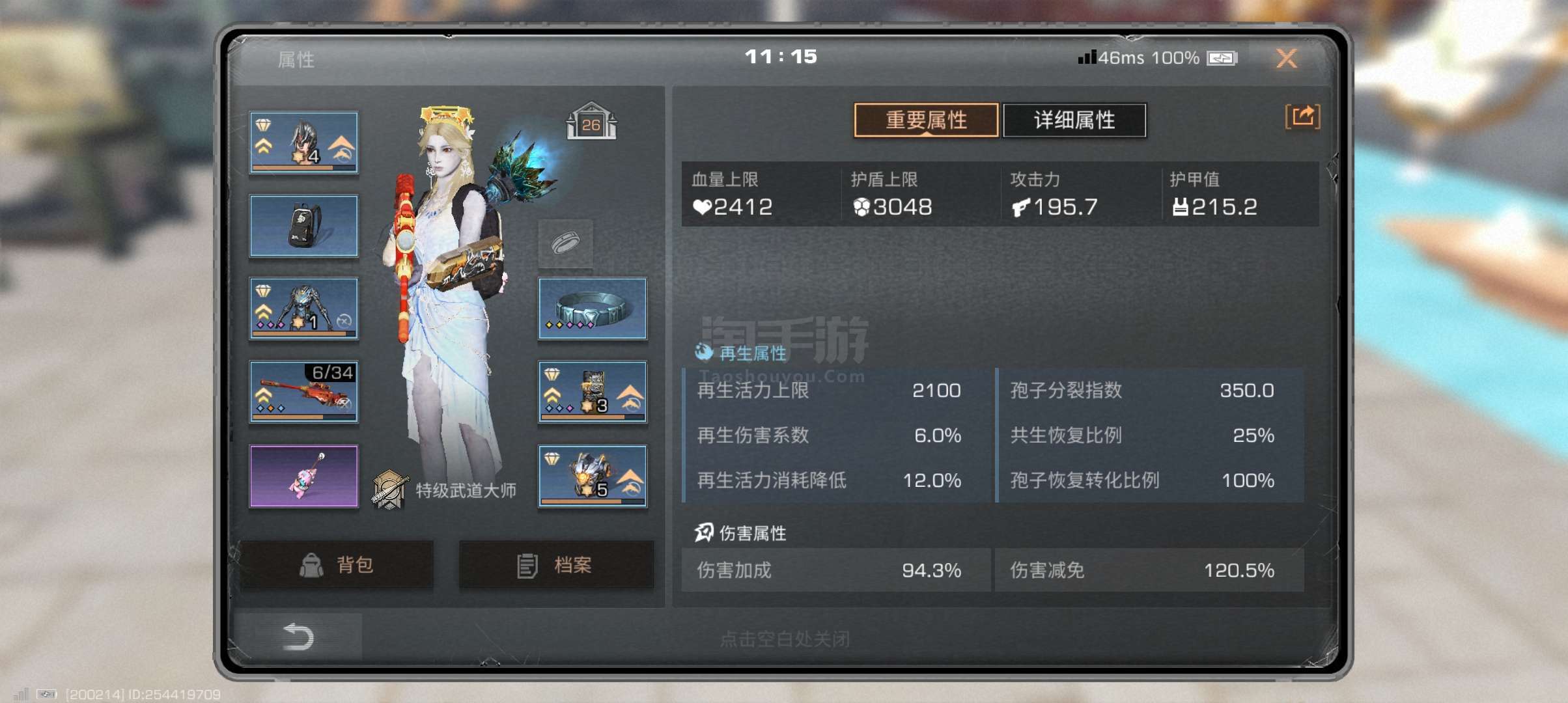
Task: Switch to the 详细属性 tab
Action: click(x=1074, y=120)
